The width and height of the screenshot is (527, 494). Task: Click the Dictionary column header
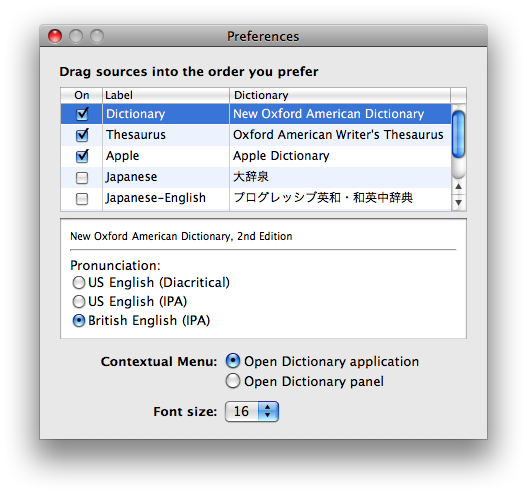[340, 95]
